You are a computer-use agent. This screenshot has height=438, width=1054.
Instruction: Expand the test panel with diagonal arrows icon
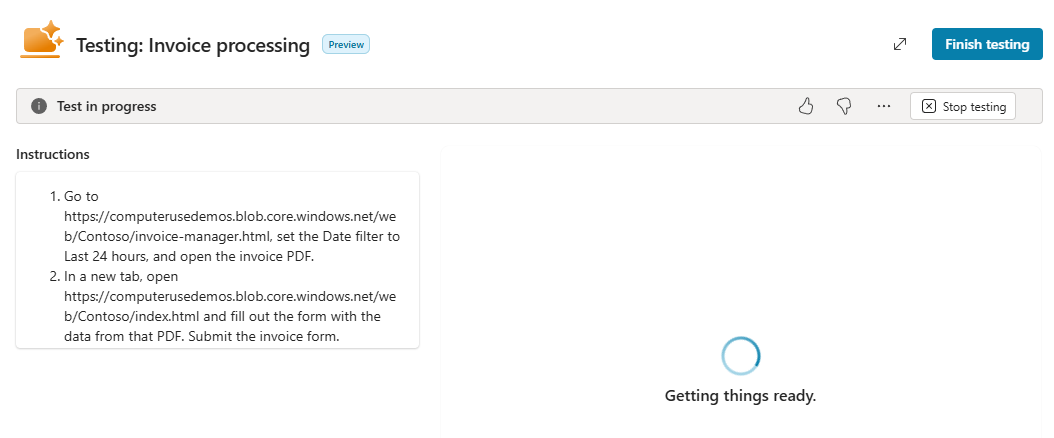(899, 44)
